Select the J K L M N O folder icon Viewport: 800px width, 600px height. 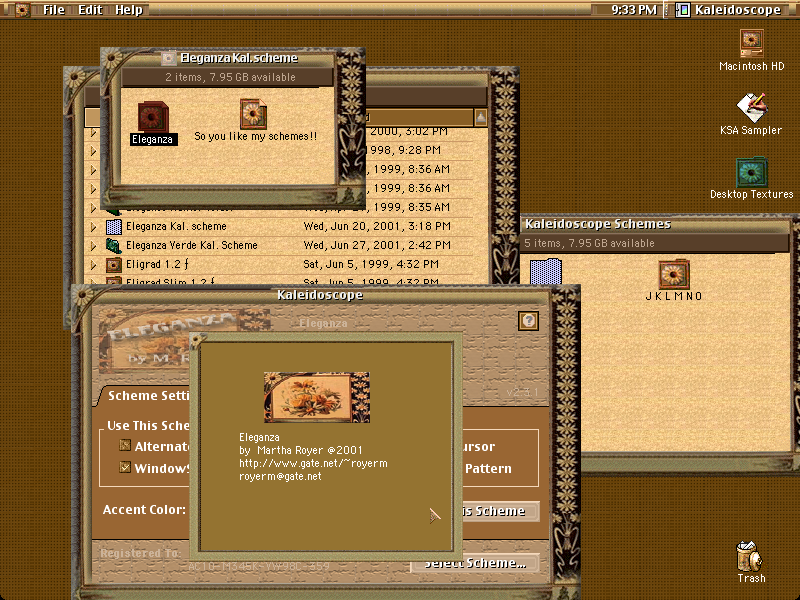[673, 274]
